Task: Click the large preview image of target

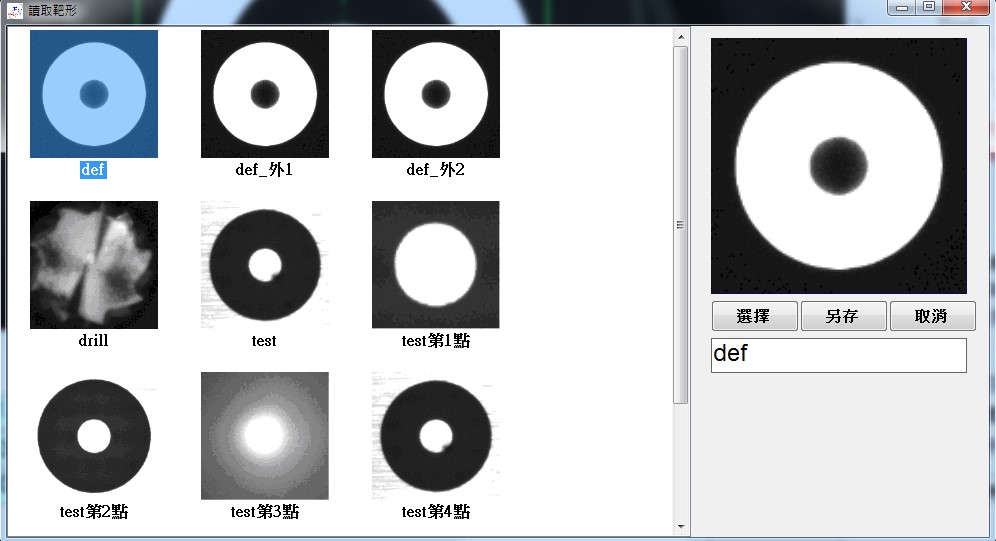Action: coord(838,166)
